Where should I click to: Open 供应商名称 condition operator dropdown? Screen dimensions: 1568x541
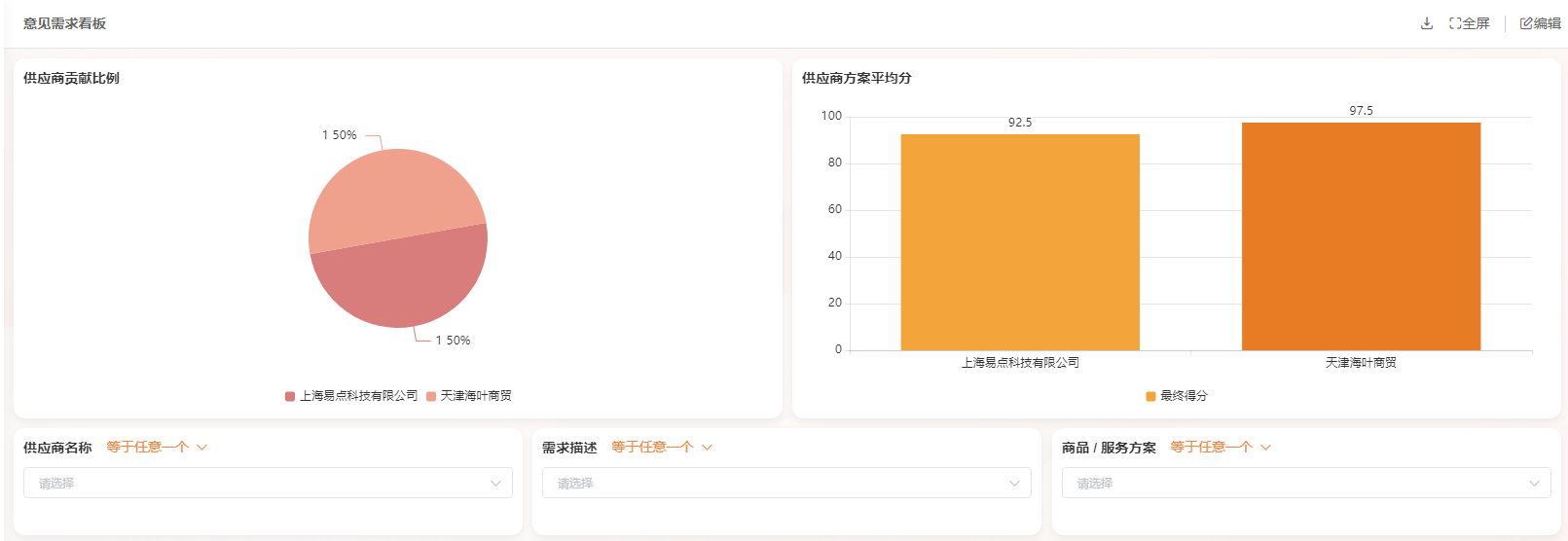tap(157, 448)
